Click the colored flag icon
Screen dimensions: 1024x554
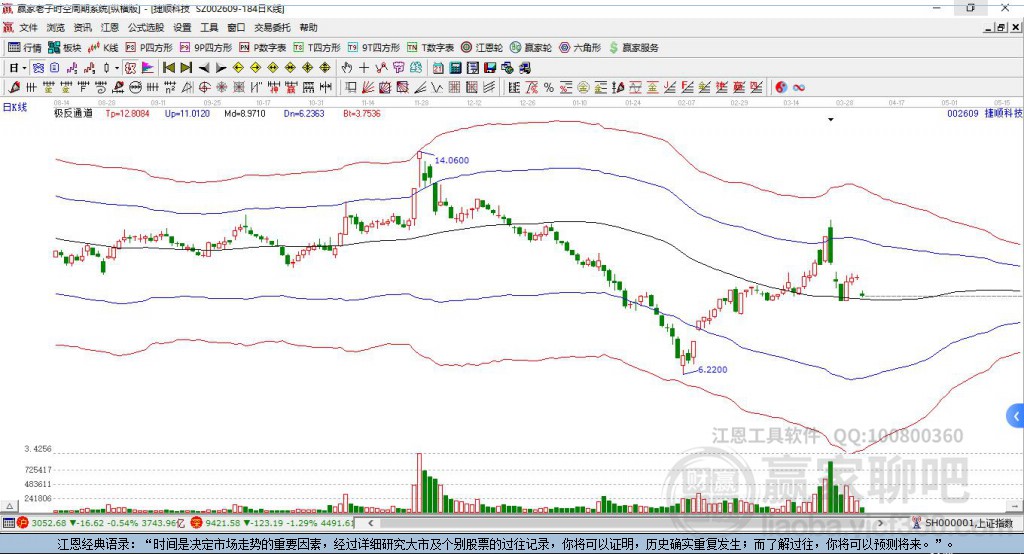click(148, 68)
